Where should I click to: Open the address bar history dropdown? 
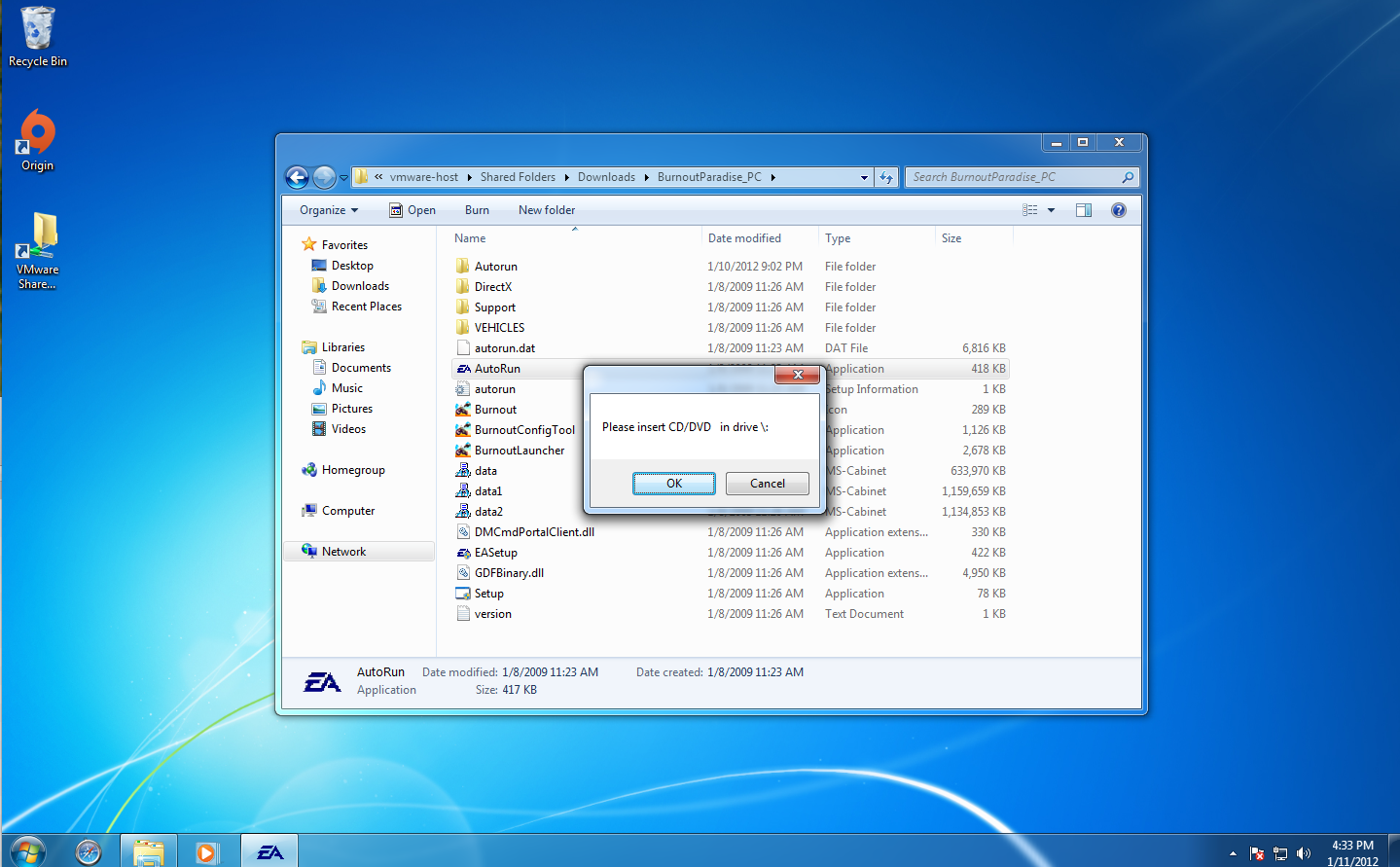(x=864, y=177)
